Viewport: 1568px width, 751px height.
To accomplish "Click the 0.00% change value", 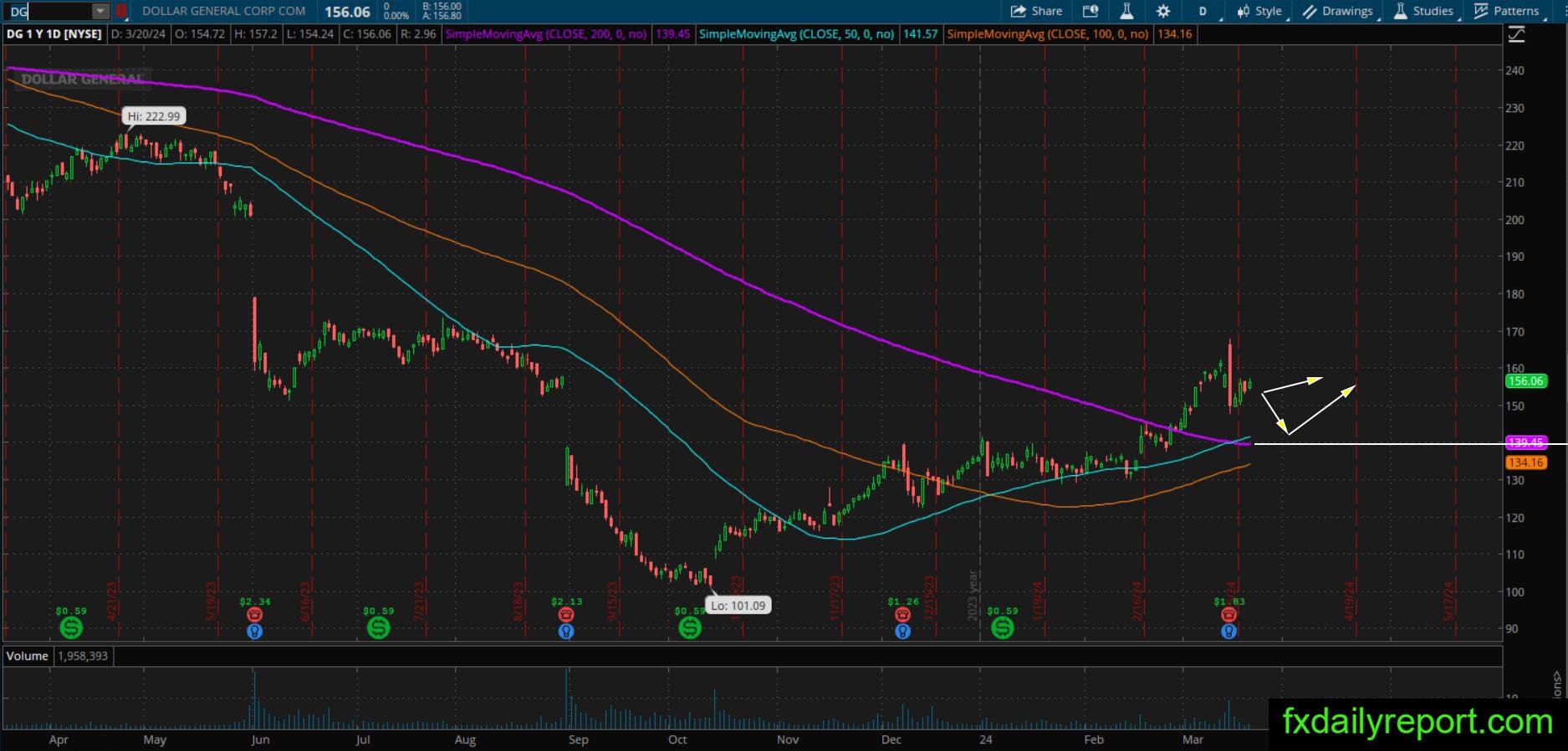I will click(396, 16).
